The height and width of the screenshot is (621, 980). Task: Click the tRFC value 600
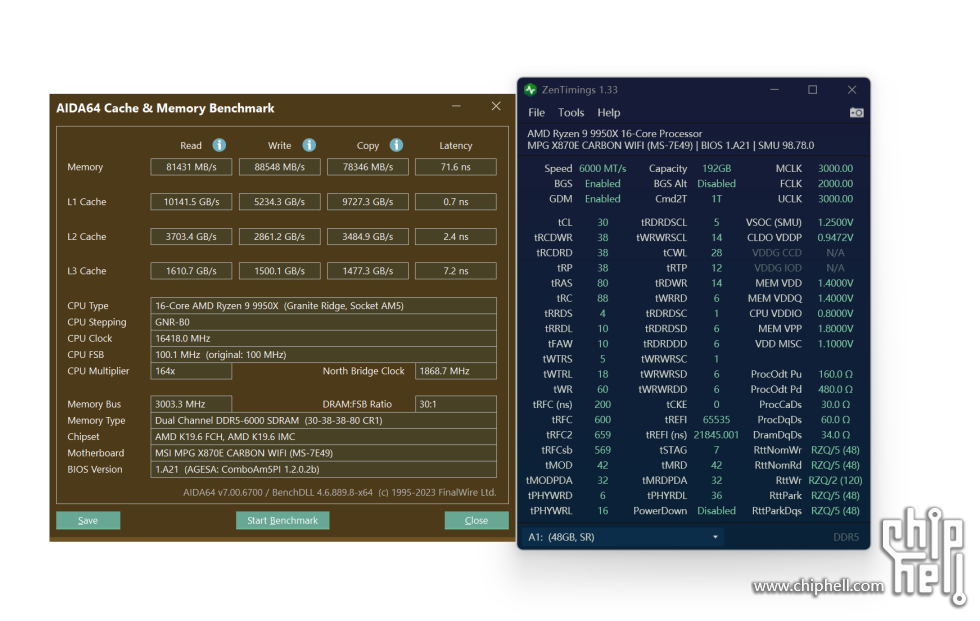[x=602, y=420]
